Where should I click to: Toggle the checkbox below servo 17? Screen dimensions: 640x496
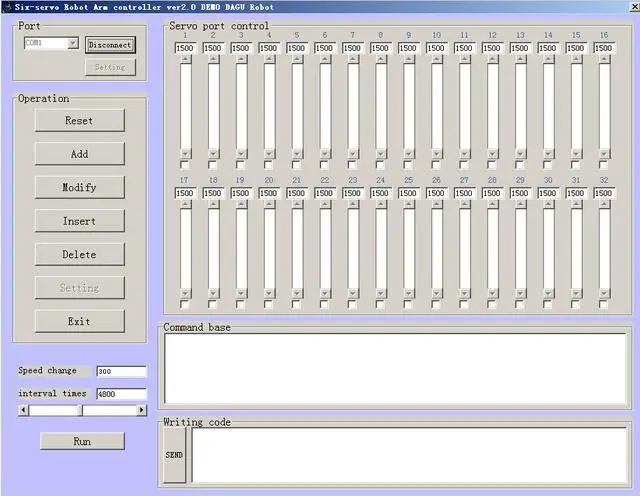click(185, 304)
